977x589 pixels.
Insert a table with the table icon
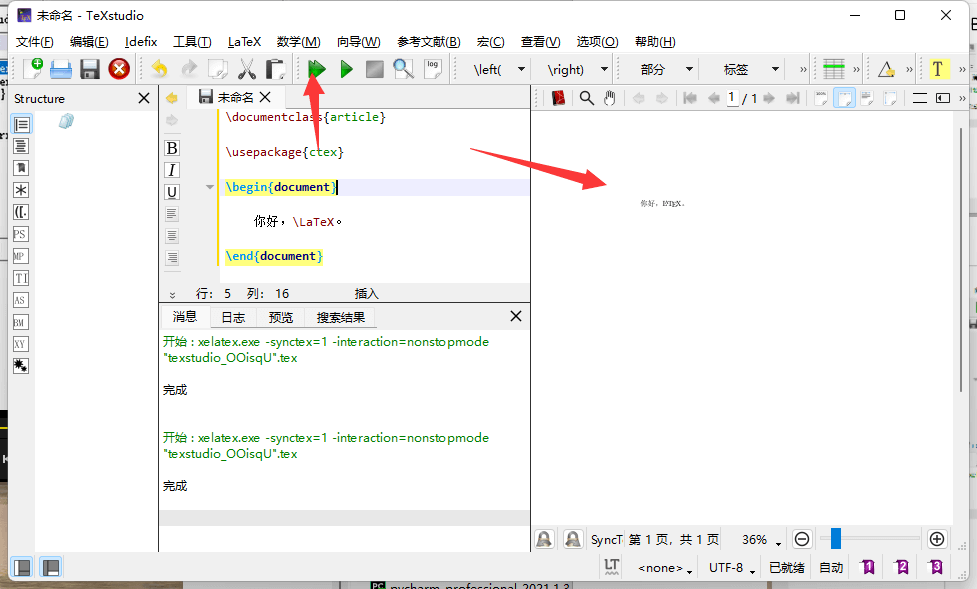tap(834, 69)
